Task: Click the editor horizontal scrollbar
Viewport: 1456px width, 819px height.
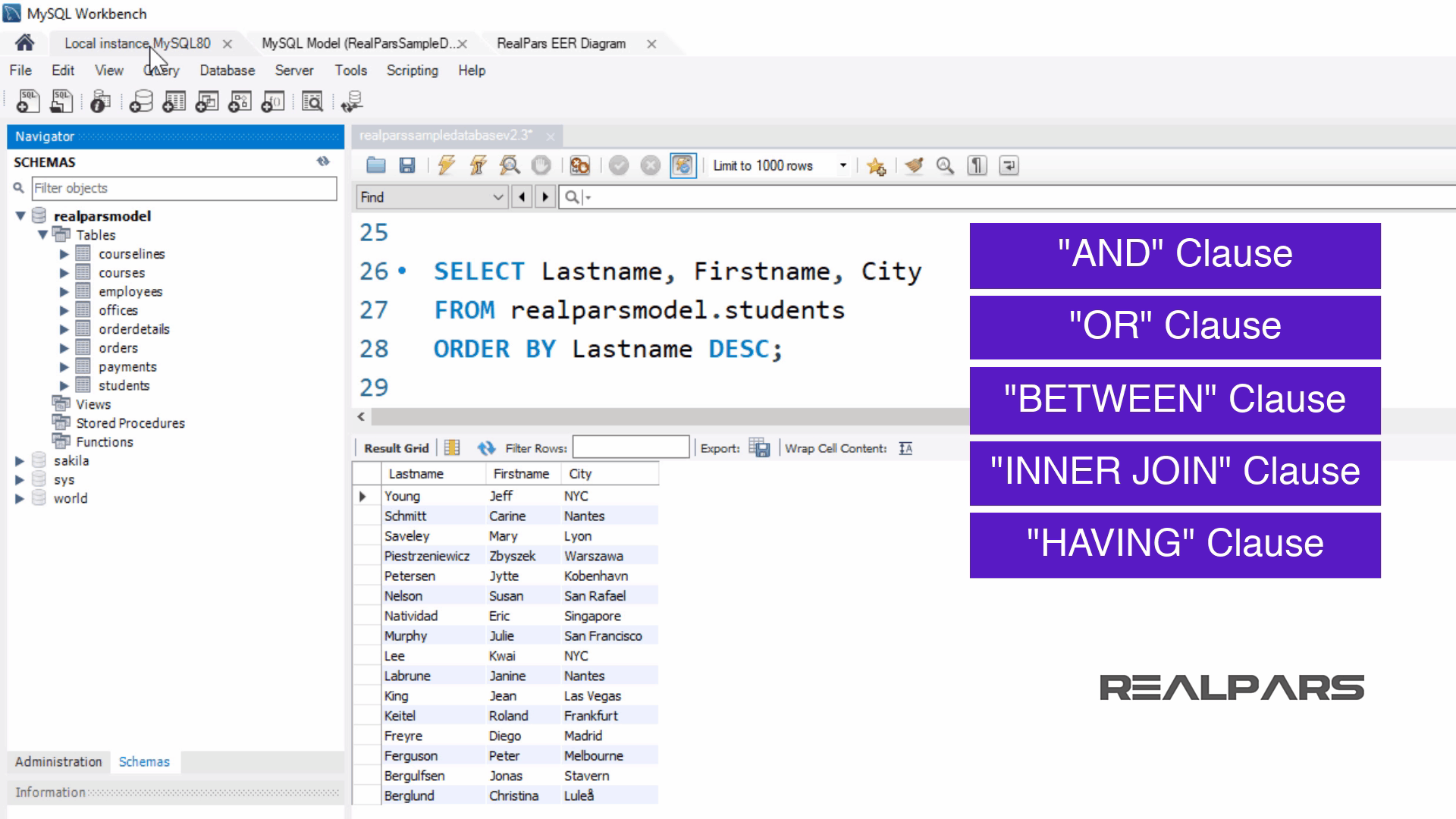Action: (x=667, y=417)
